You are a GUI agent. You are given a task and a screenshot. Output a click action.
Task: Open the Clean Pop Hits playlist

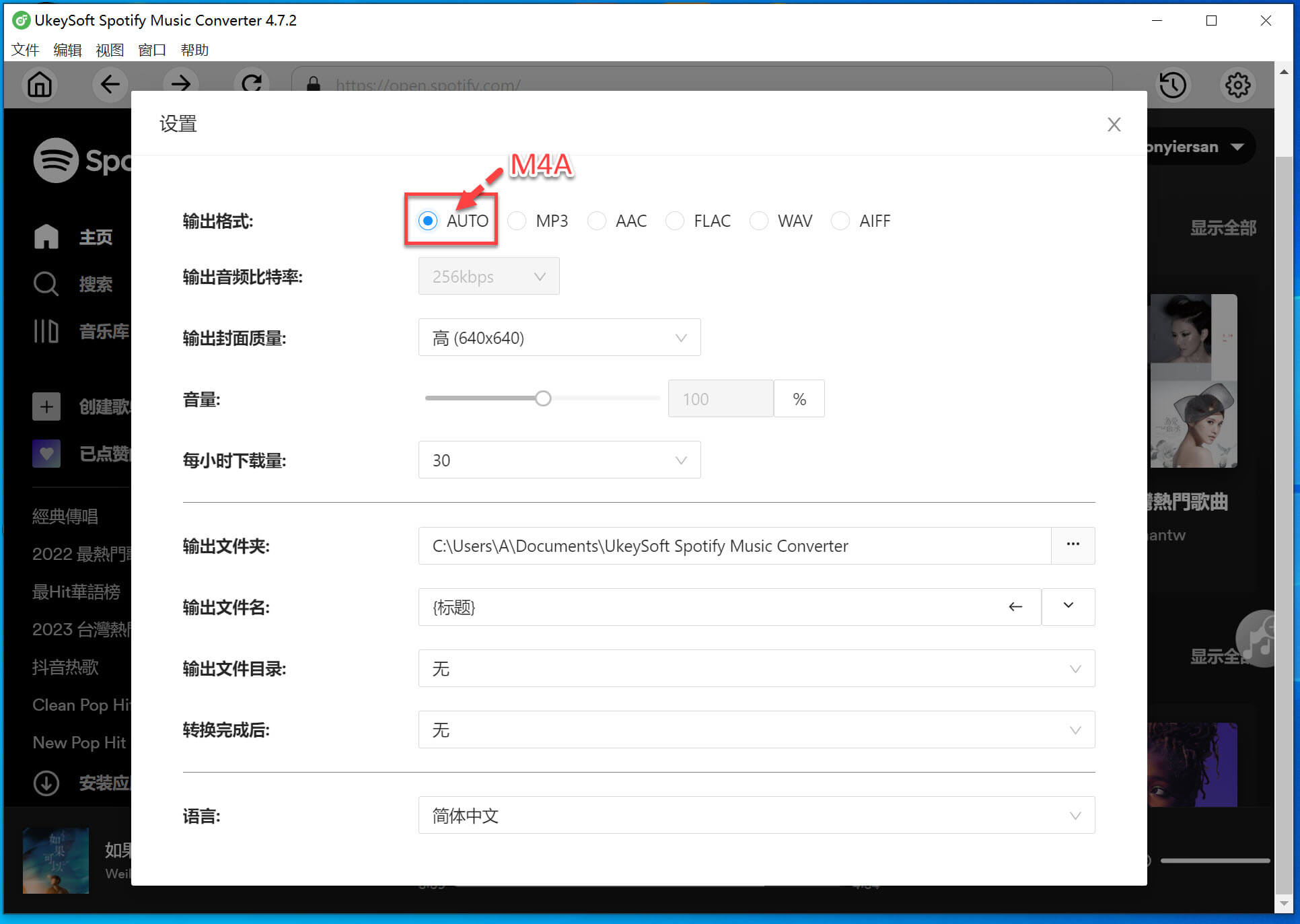click(x=81, y=705)
